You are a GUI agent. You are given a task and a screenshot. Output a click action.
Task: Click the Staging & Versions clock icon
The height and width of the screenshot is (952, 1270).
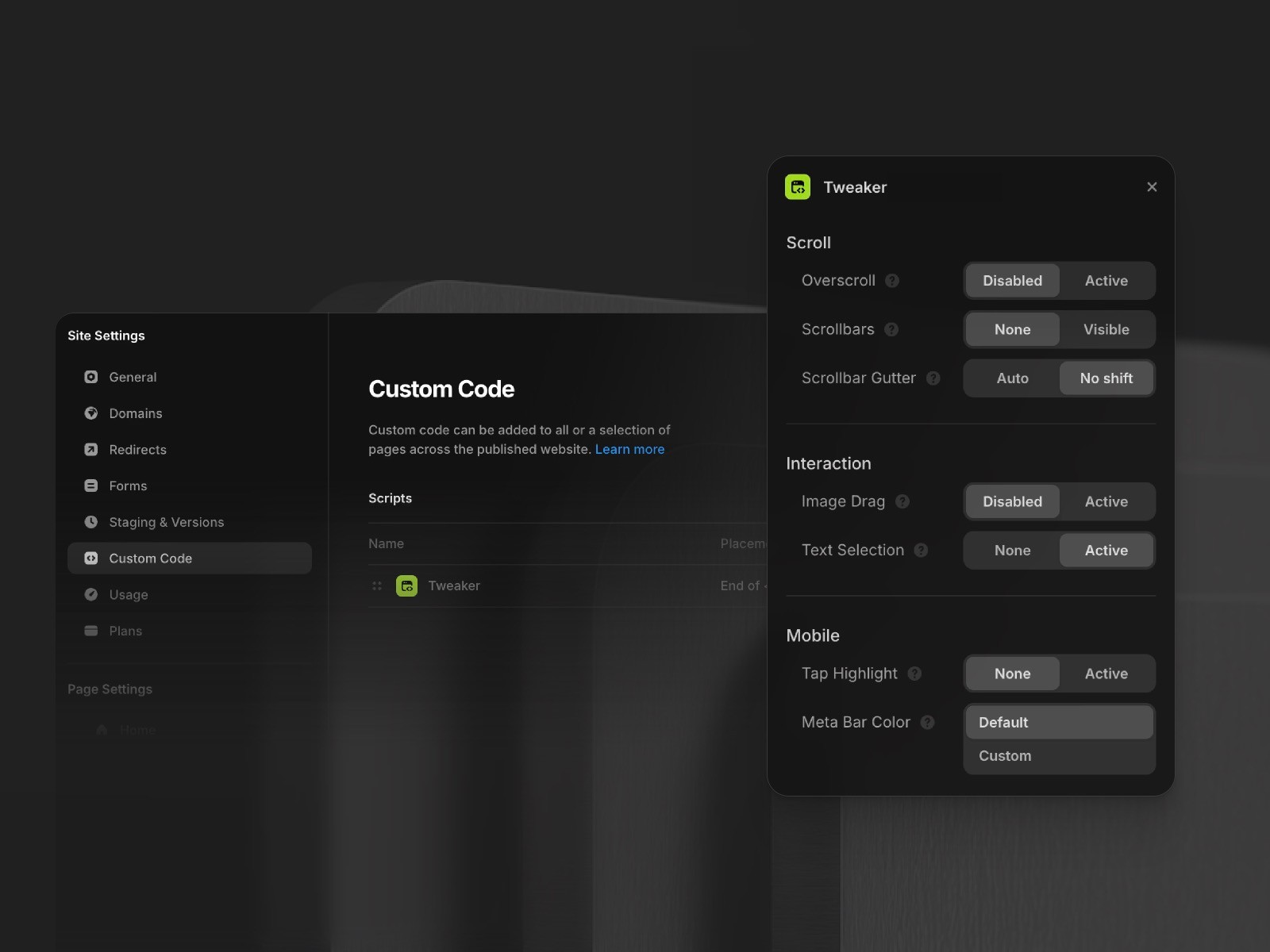90,522
